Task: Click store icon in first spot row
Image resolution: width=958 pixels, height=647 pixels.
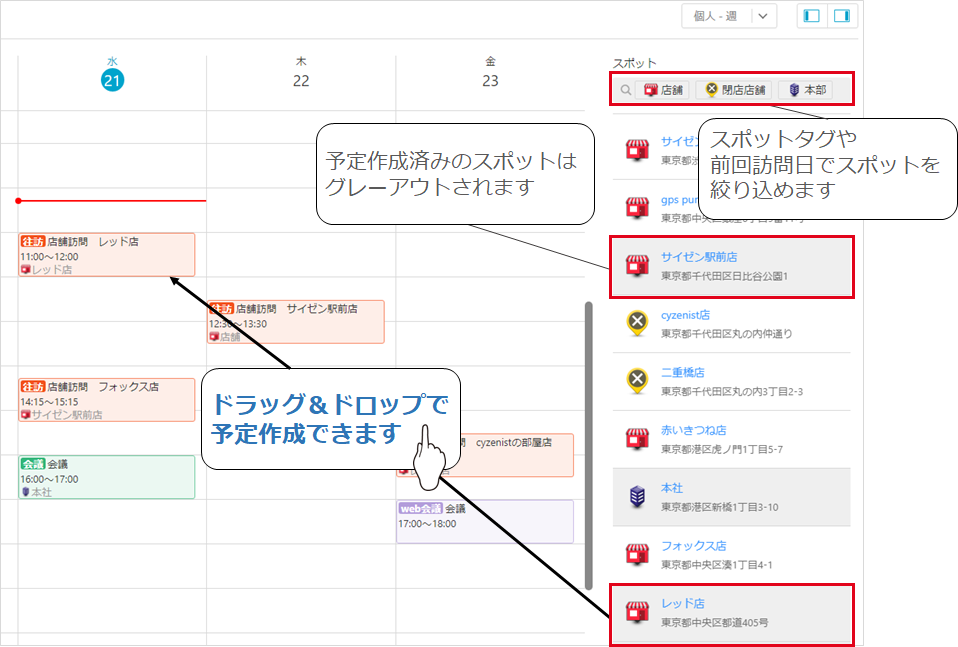Action: (x=637, y=150)
